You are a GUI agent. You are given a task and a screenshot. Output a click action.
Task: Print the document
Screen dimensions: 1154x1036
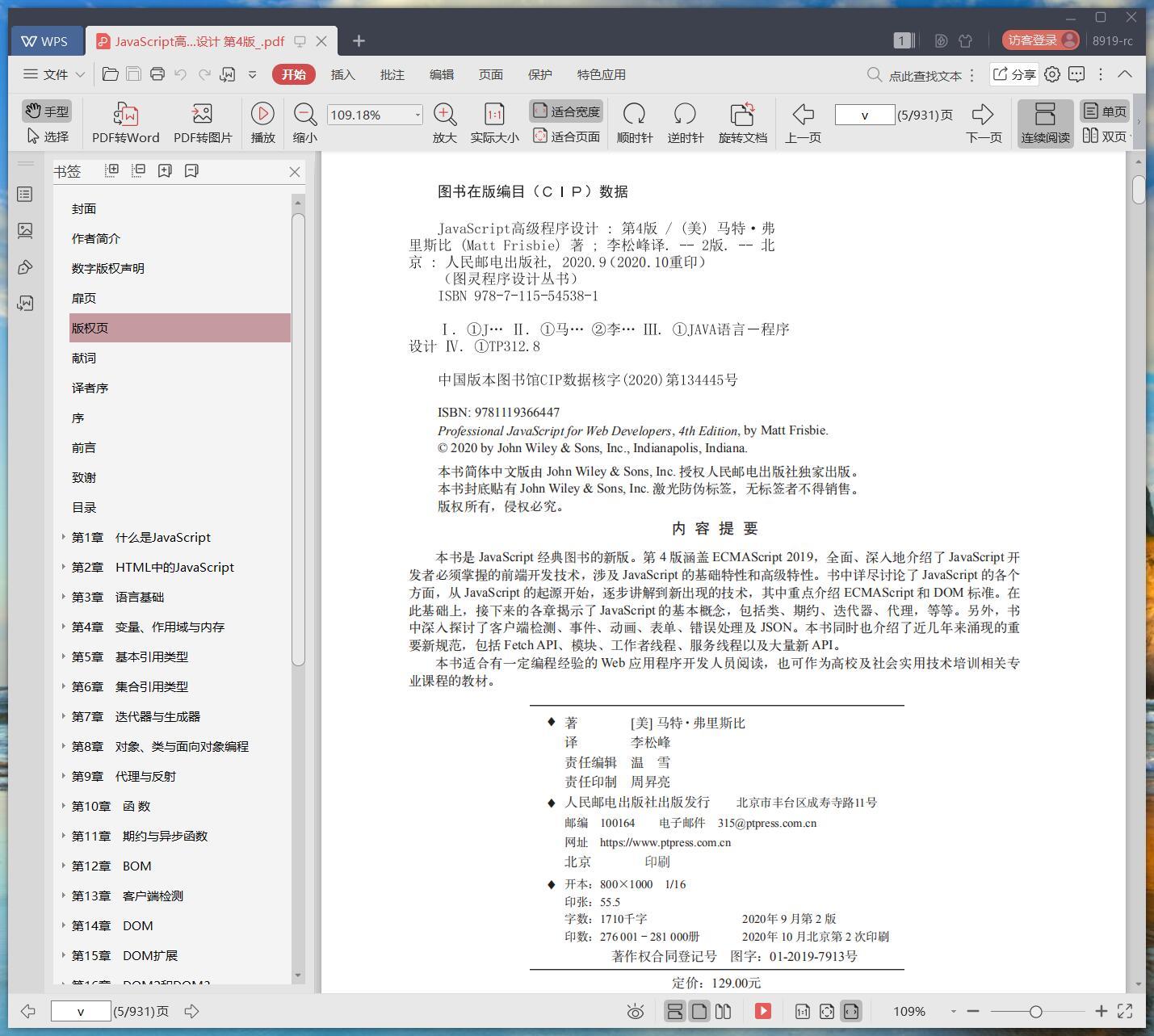[157, 74]
